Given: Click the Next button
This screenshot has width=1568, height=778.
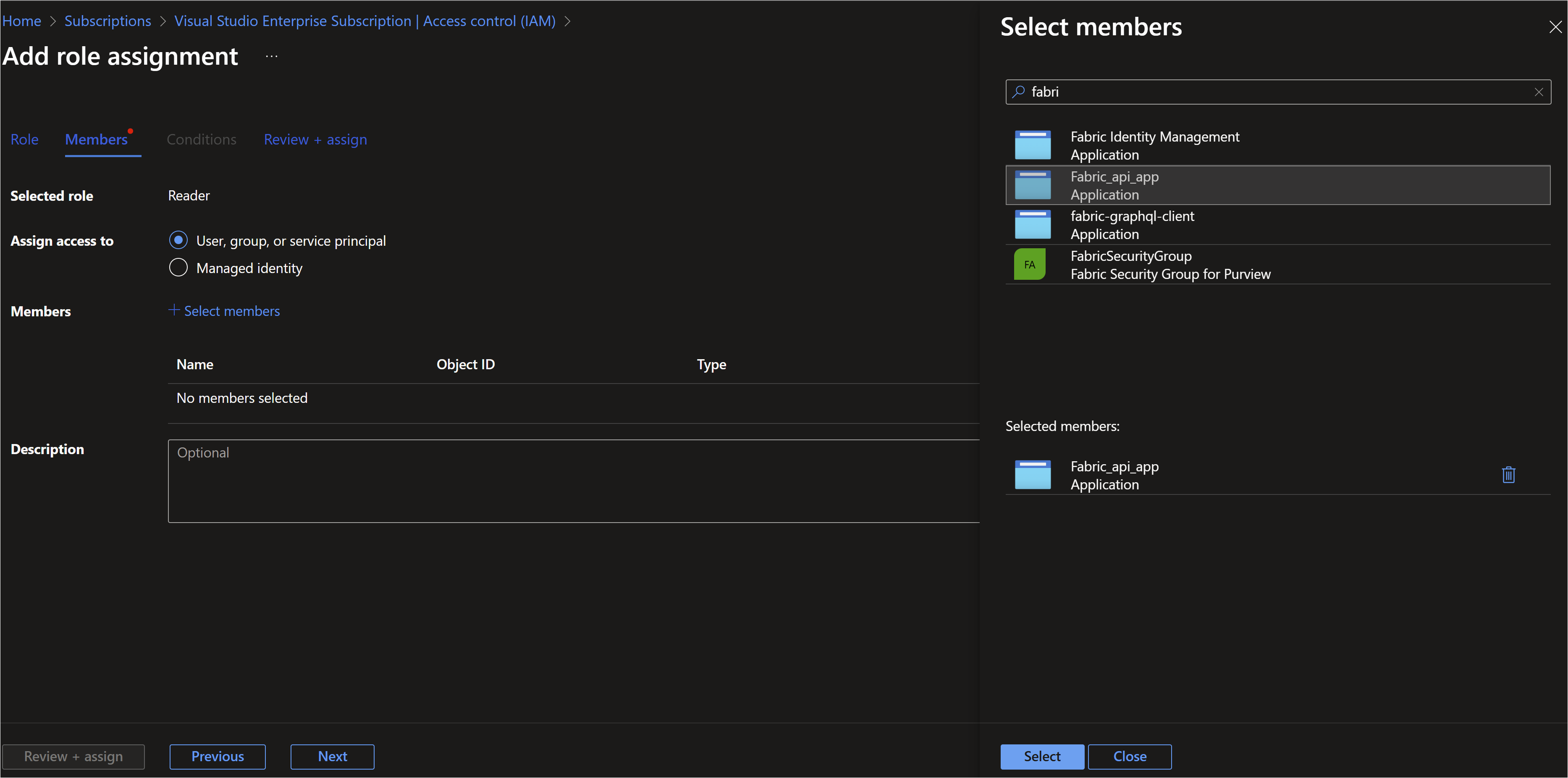Looking at the screenshot, I should coord(332,757).
